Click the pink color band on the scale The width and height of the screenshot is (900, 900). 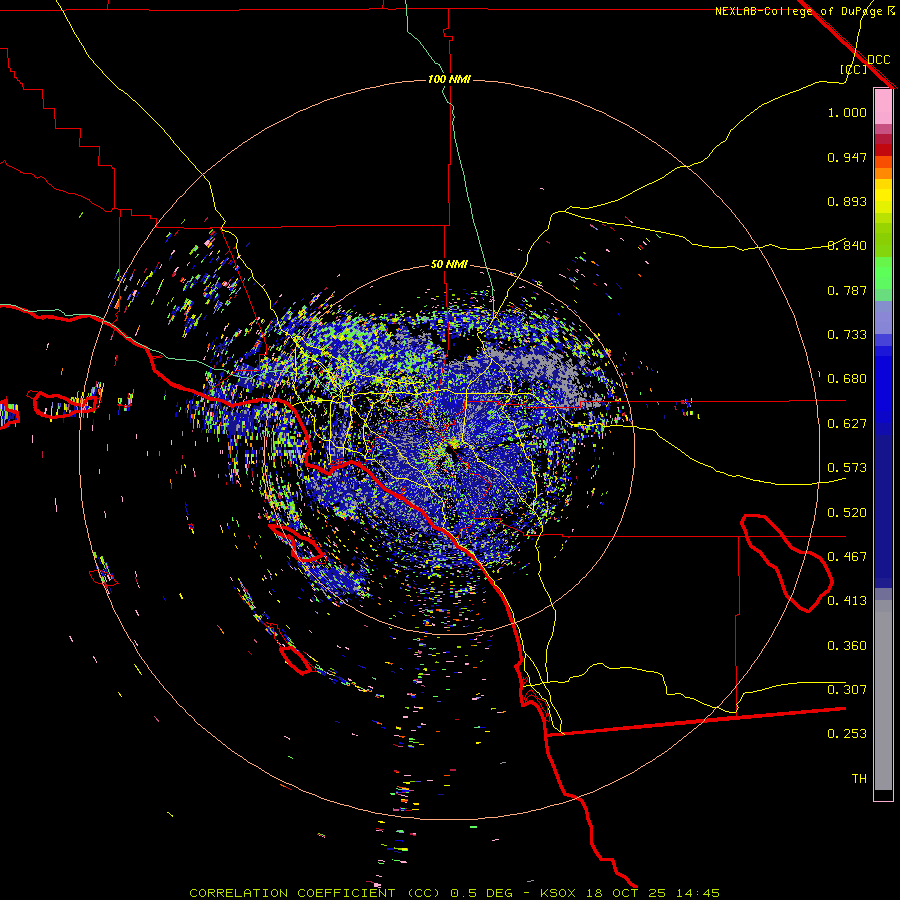(883, 107)
